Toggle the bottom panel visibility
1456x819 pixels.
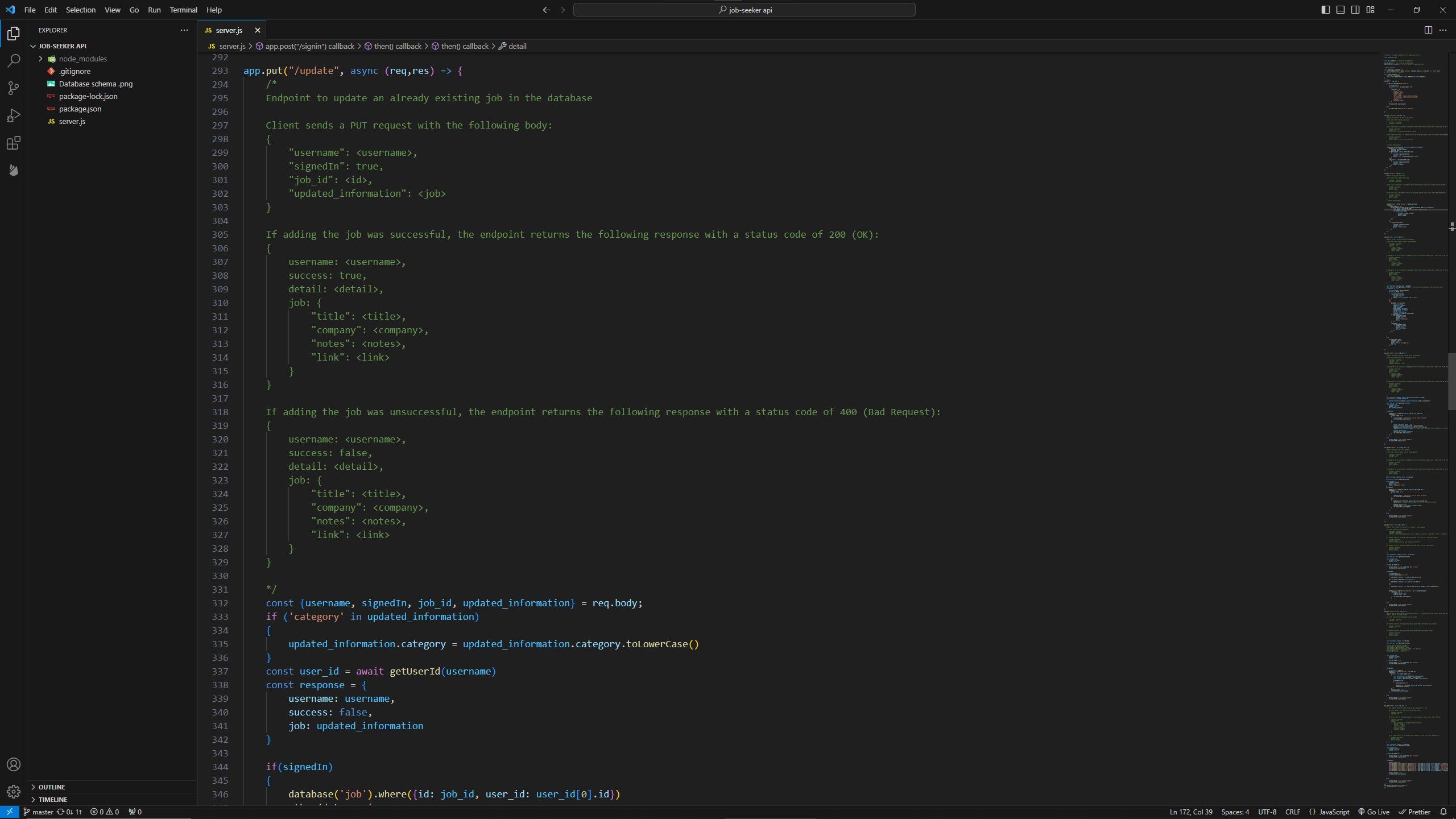1340,10
